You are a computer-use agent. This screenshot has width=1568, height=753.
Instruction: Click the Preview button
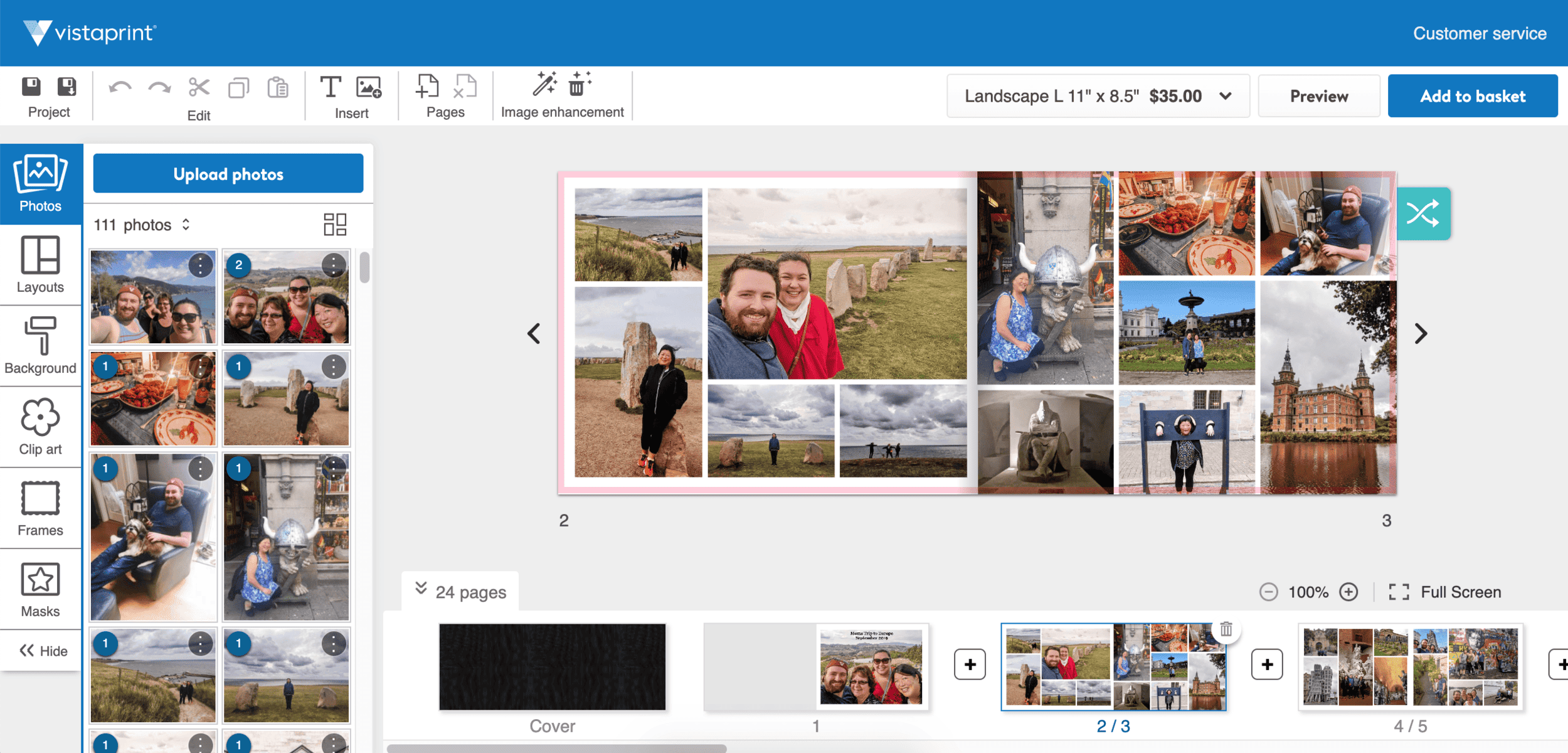click(x=1319, y=96)
